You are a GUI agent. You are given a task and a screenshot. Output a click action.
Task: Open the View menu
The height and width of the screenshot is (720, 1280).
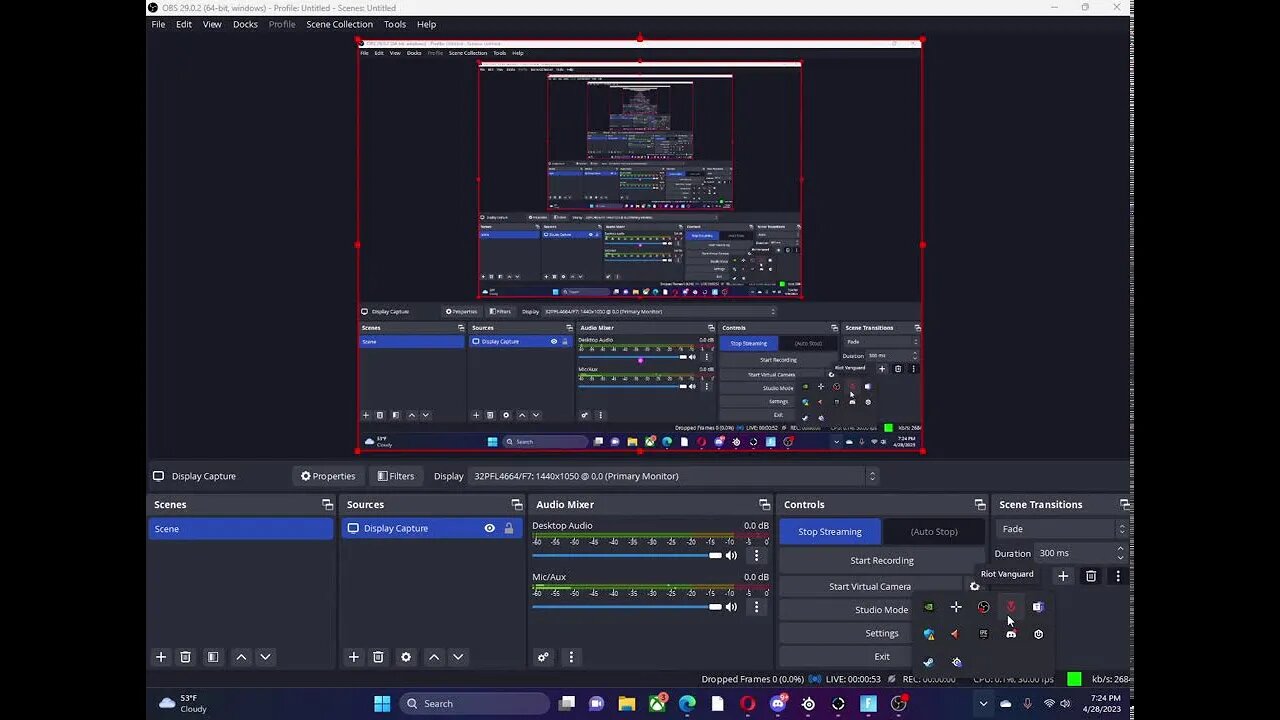tap(212, 24)
